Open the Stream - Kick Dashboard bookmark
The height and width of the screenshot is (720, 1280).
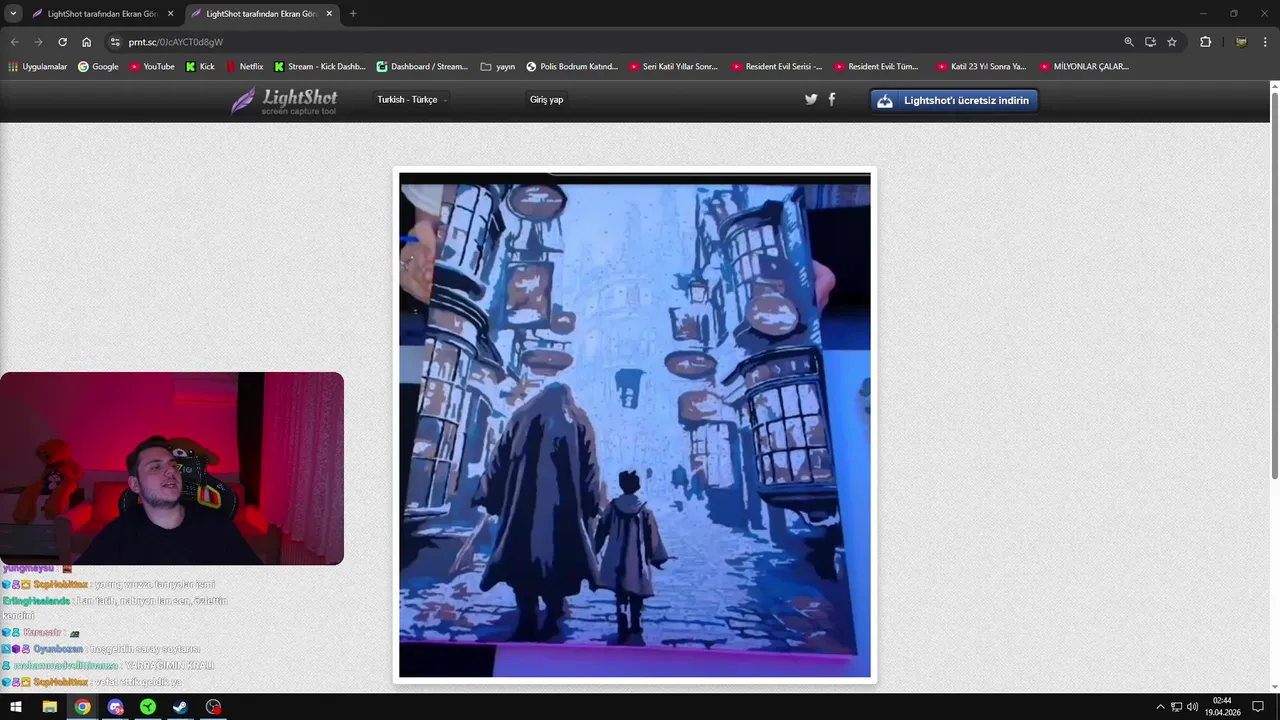coord(319,67)
